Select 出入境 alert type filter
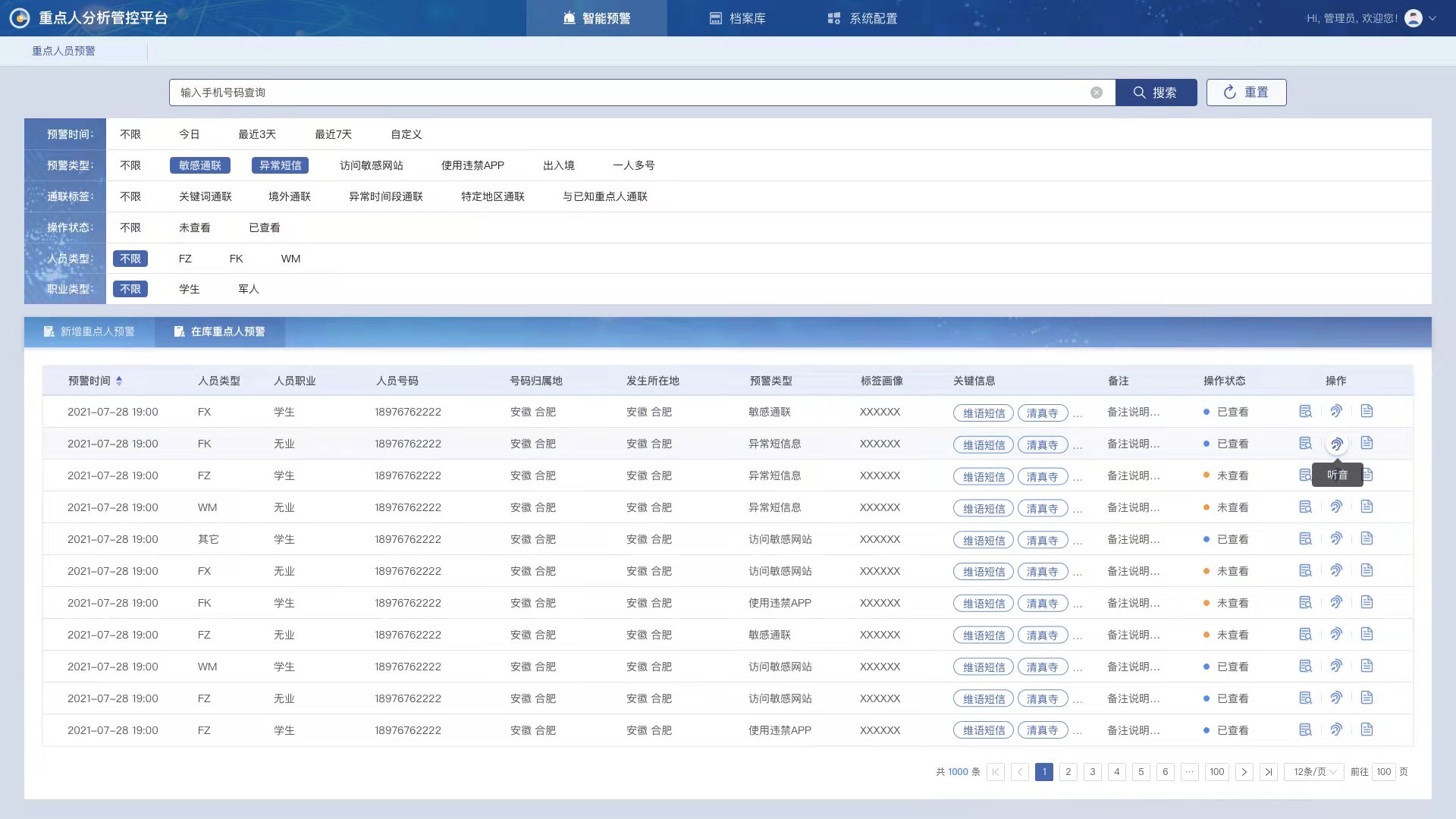Viewport: 1456px width, 819px height. 559,165
